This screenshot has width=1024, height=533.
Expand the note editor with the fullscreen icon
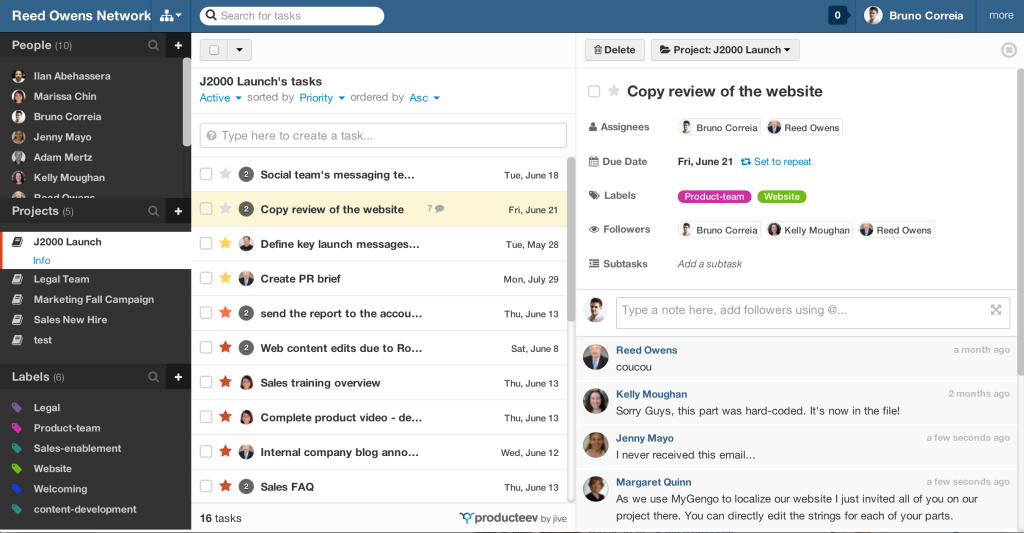coord(996,310)
